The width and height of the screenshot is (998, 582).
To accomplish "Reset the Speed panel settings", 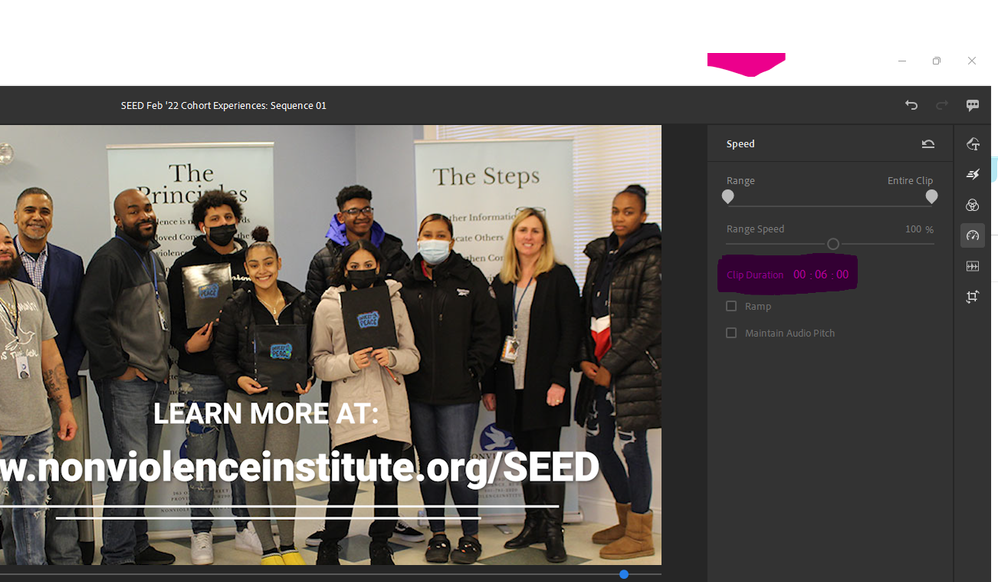I will click(x=928, y=144).
